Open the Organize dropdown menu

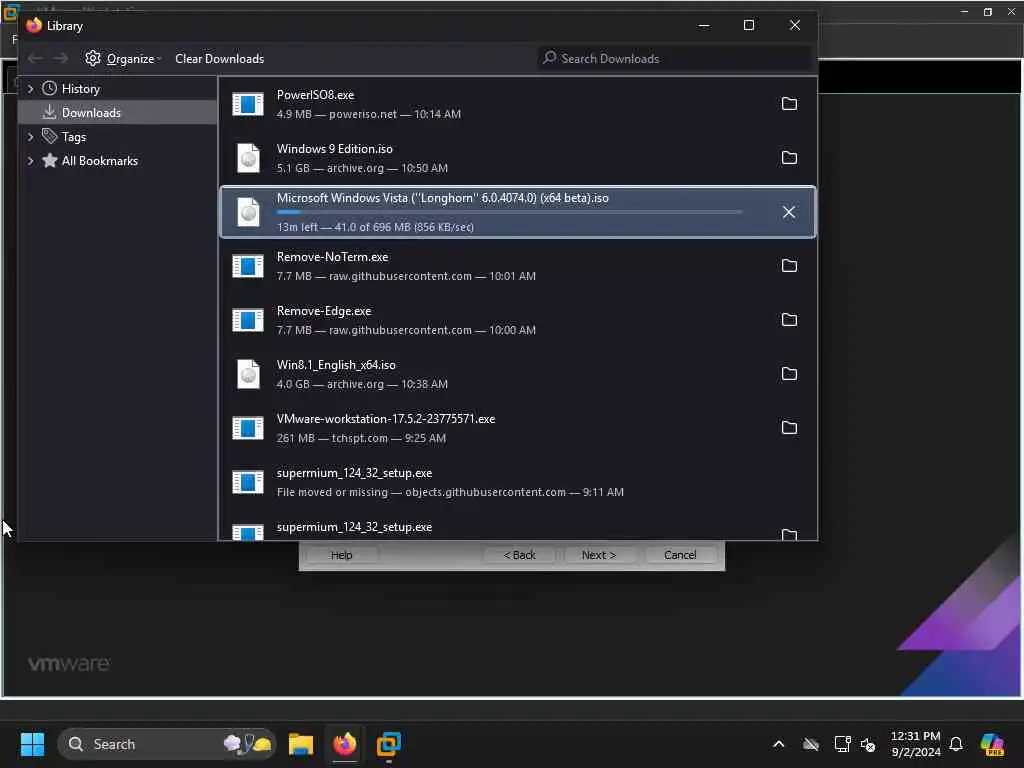(x=123, y=59)
